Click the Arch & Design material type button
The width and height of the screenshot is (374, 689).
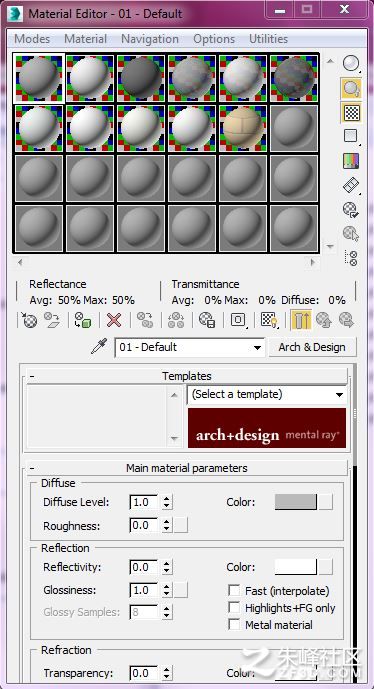(x=312, y=347)
